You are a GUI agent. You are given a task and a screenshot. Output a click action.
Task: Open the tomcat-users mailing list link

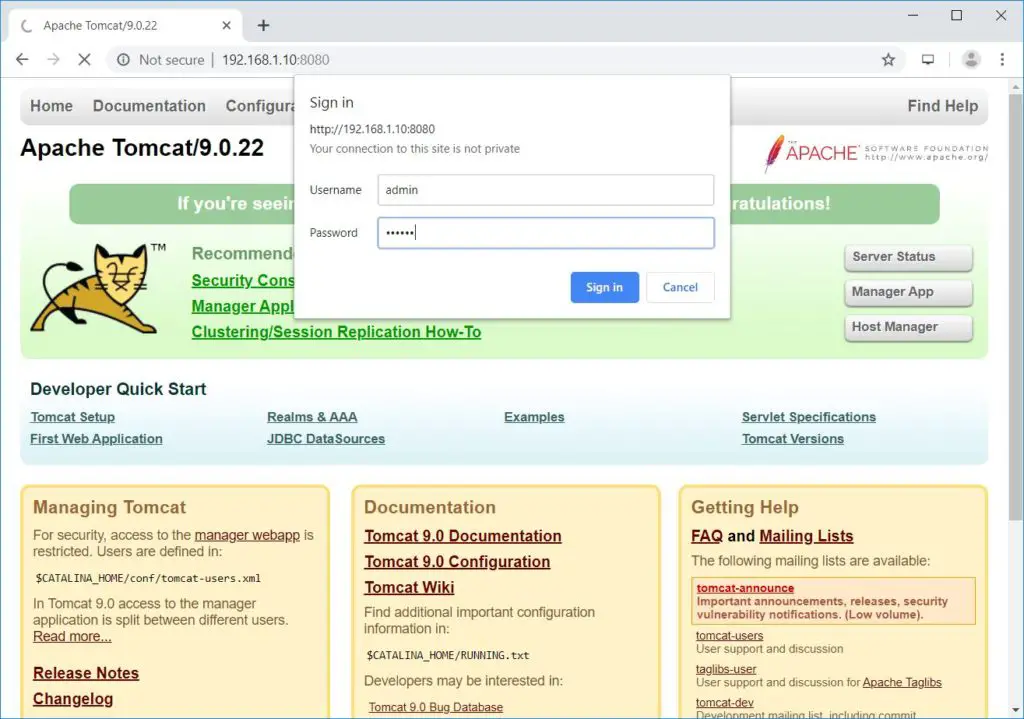tap(729, 635)
